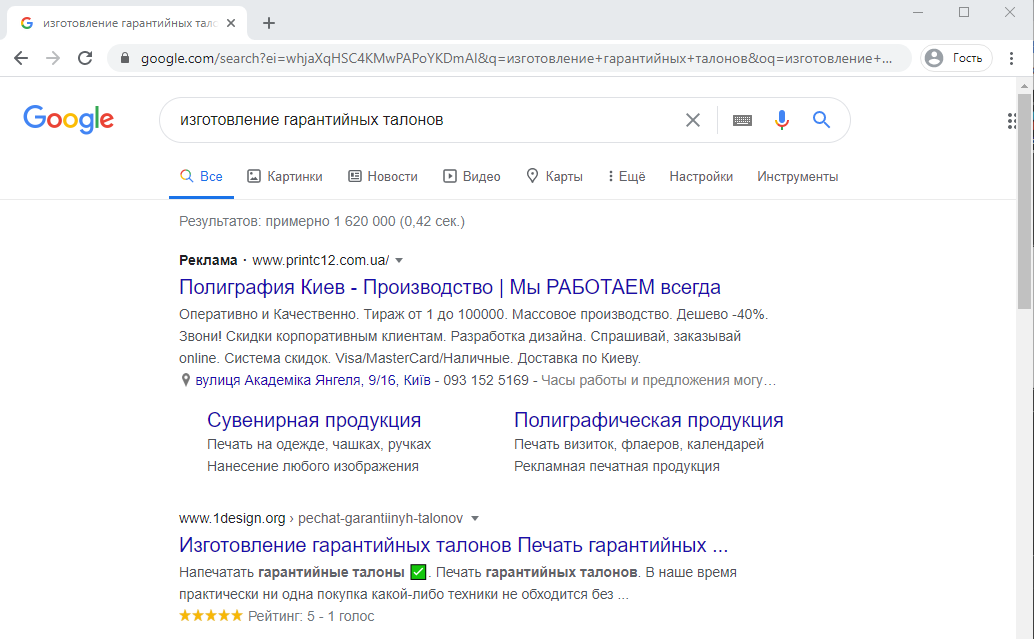Expand dropdown arrow next to 1design.org result
The image size is (1034, 639).
click(475, 518)
